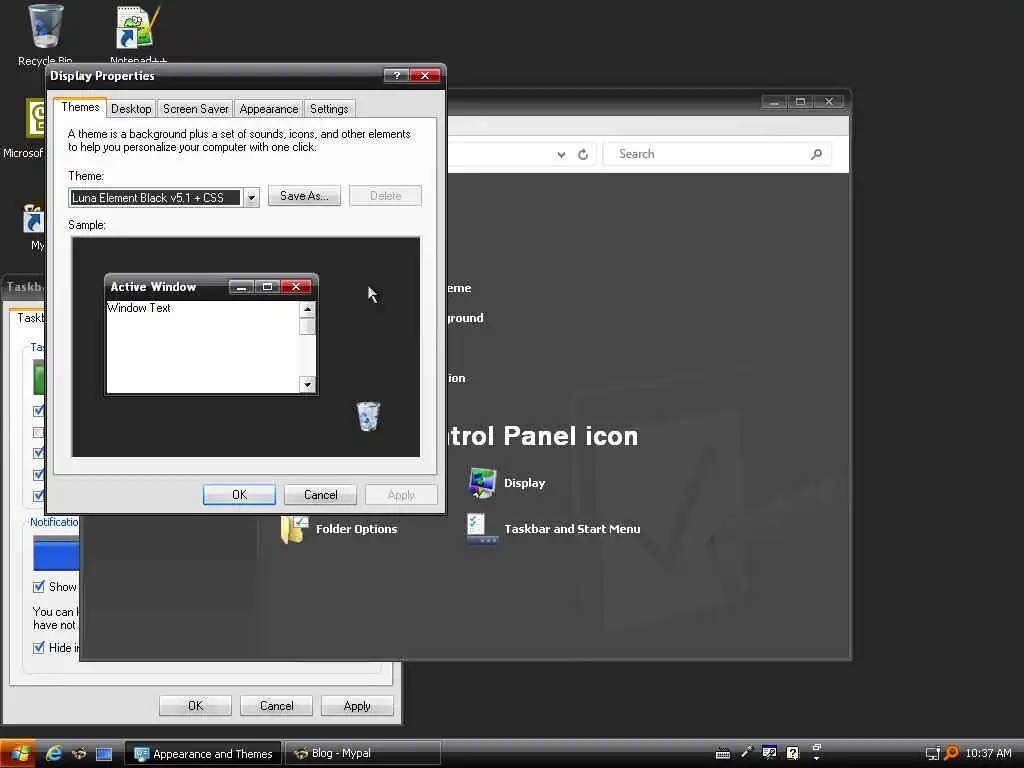Select Taskbar tab in background properties window
The image size is (1024, 768).
click(x=29, y=318)
